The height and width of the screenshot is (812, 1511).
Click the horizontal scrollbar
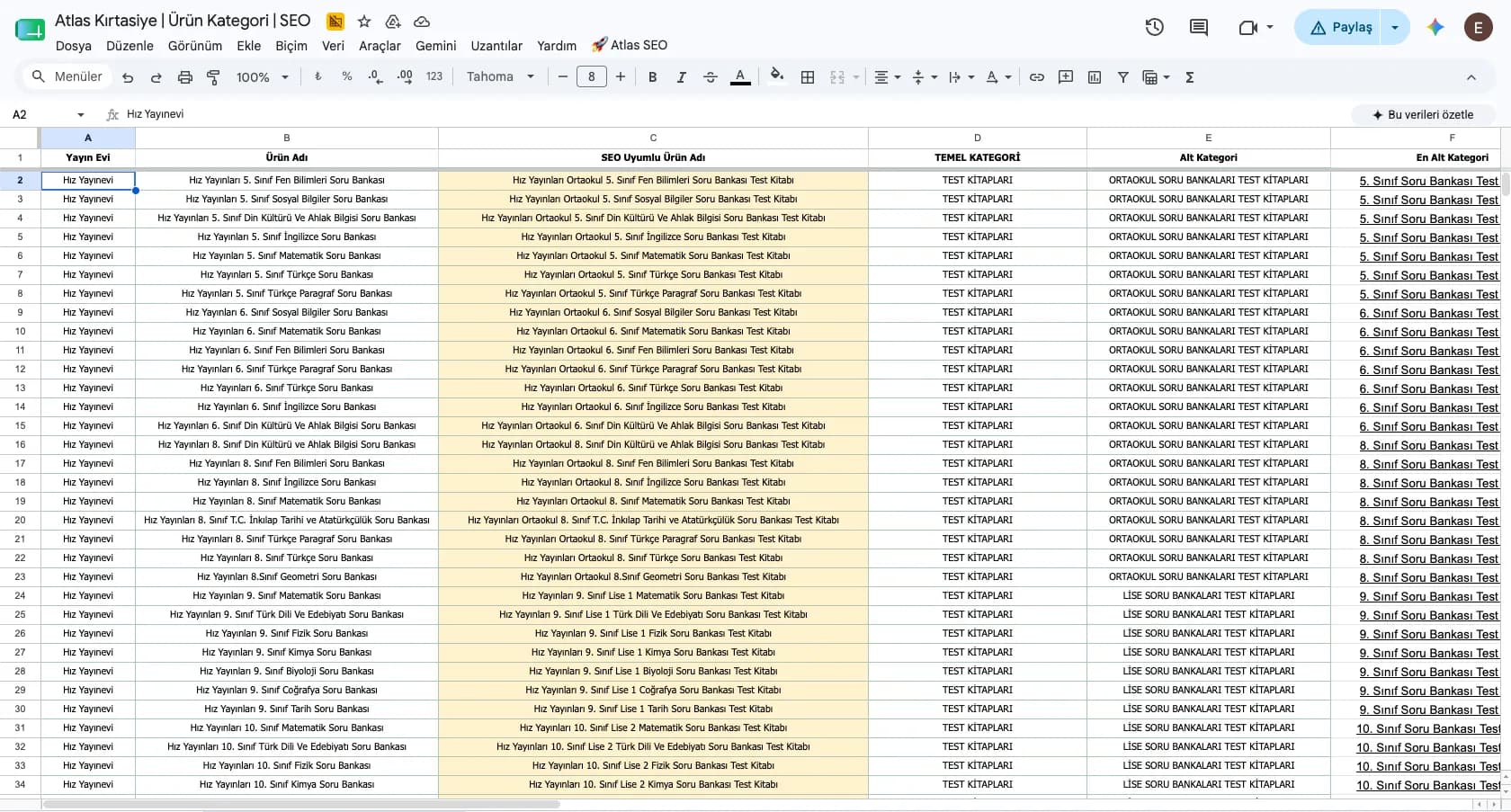click(x=301, y=804)
